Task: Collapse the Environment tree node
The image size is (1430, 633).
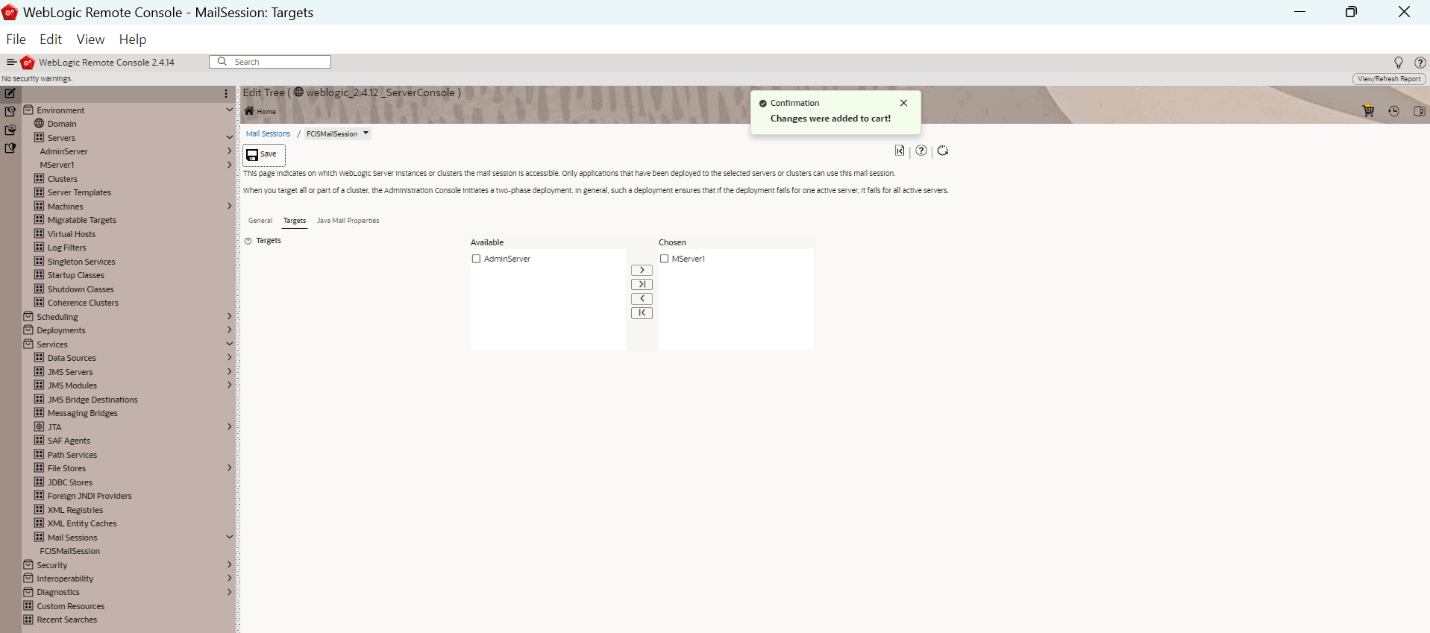Action: (x=229, y=110)
